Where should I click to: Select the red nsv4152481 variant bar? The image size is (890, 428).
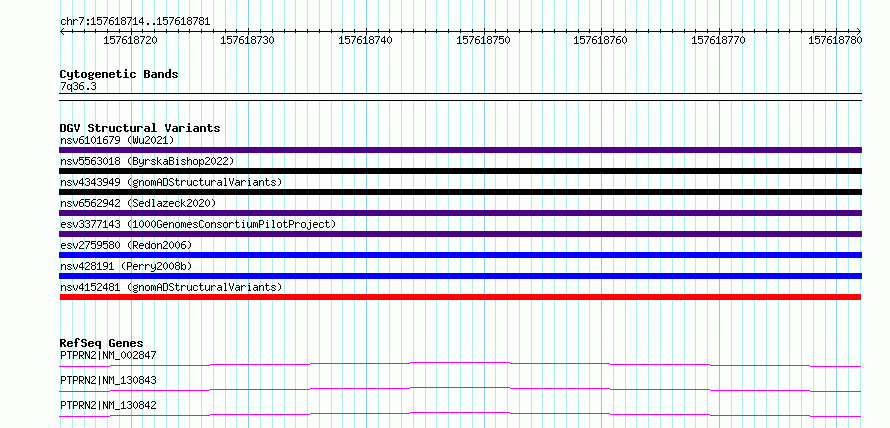461,297
